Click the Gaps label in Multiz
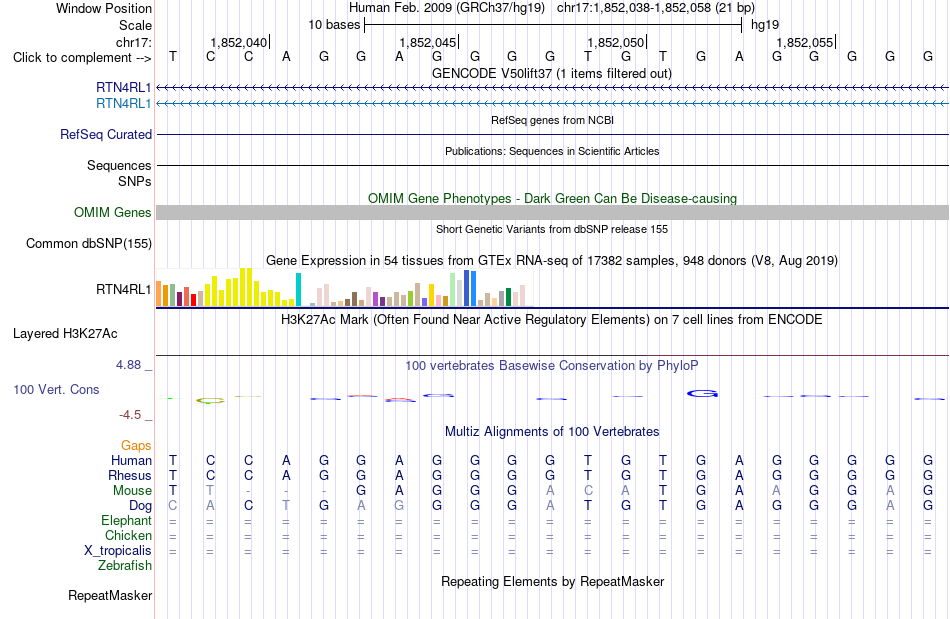Image resolution: width=950 pixels, height=619 pixels. (136, 446)
